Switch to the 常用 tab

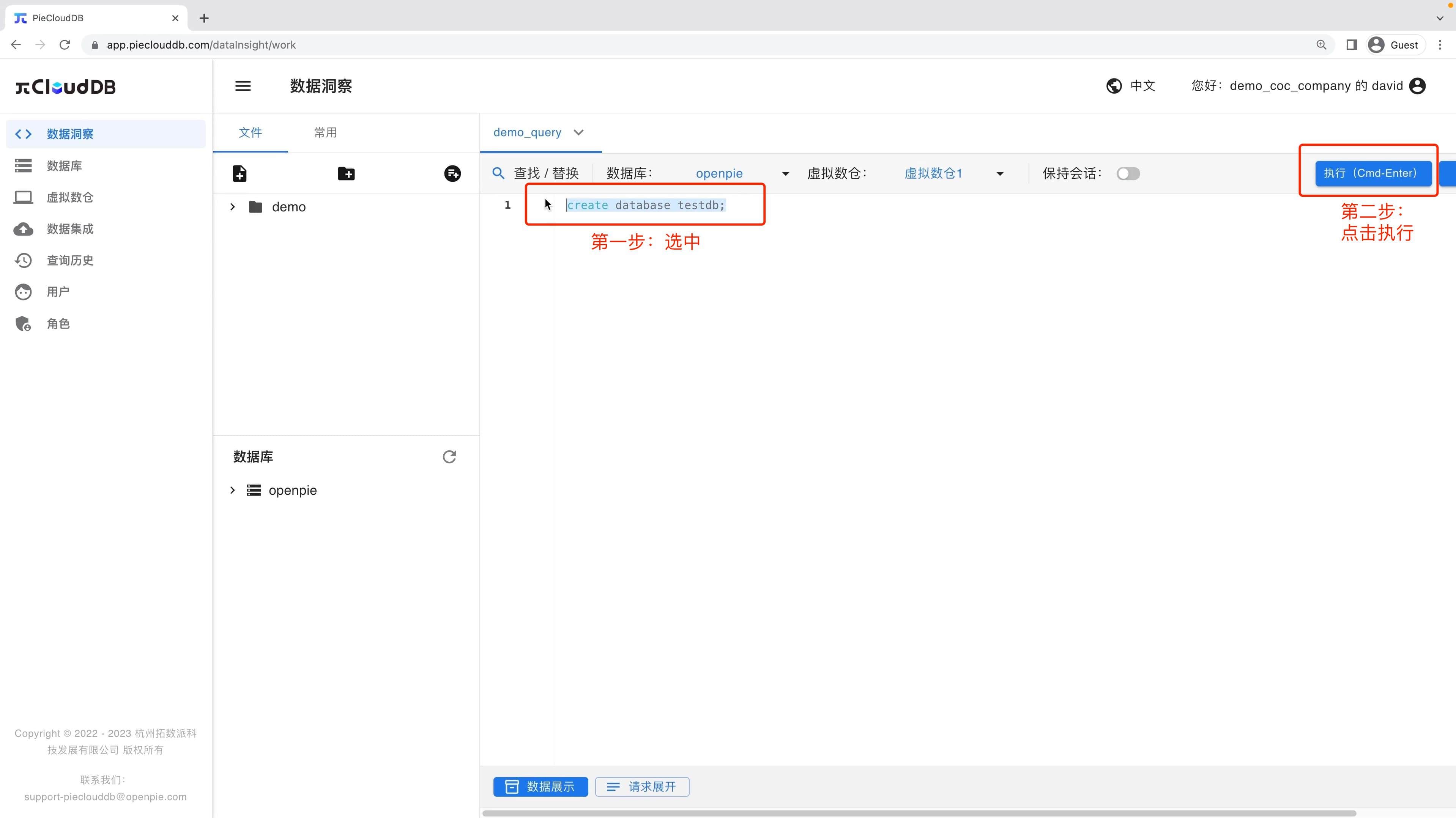pyautogui.click(x=325, y=133)
